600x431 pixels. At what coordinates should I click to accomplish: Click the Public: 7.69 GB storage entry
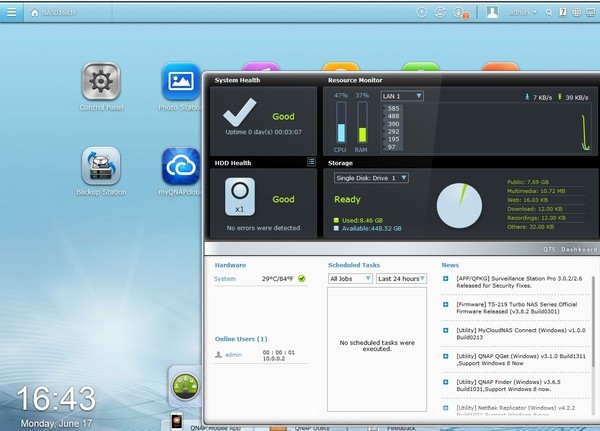528,182
